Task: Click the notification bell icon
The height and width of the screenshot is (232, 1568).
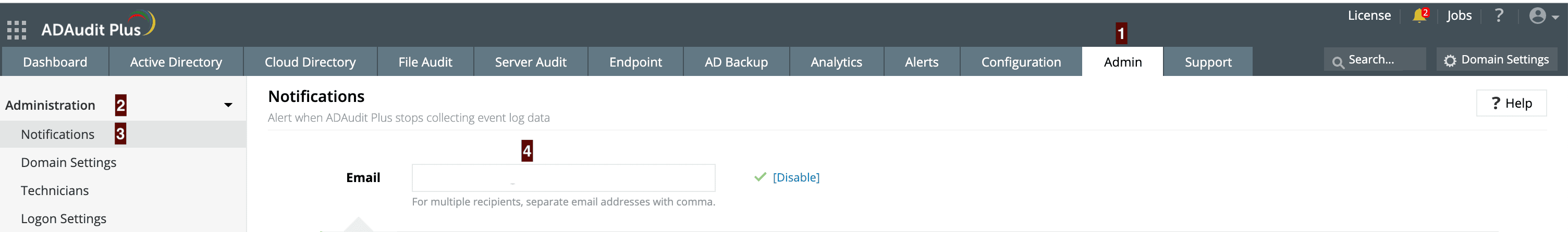Action: click(1419, 16)
